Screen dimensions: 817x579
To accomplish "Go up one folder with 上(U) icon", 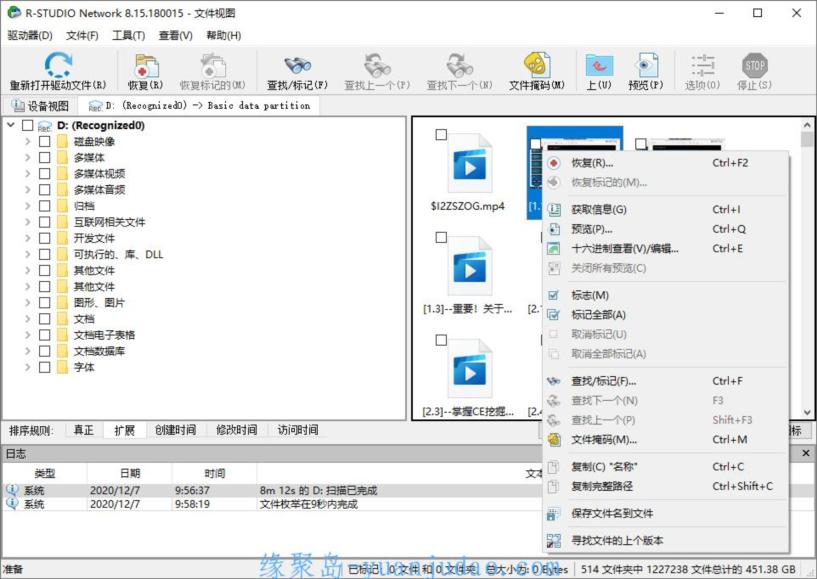I will click(x=599, y=65).
